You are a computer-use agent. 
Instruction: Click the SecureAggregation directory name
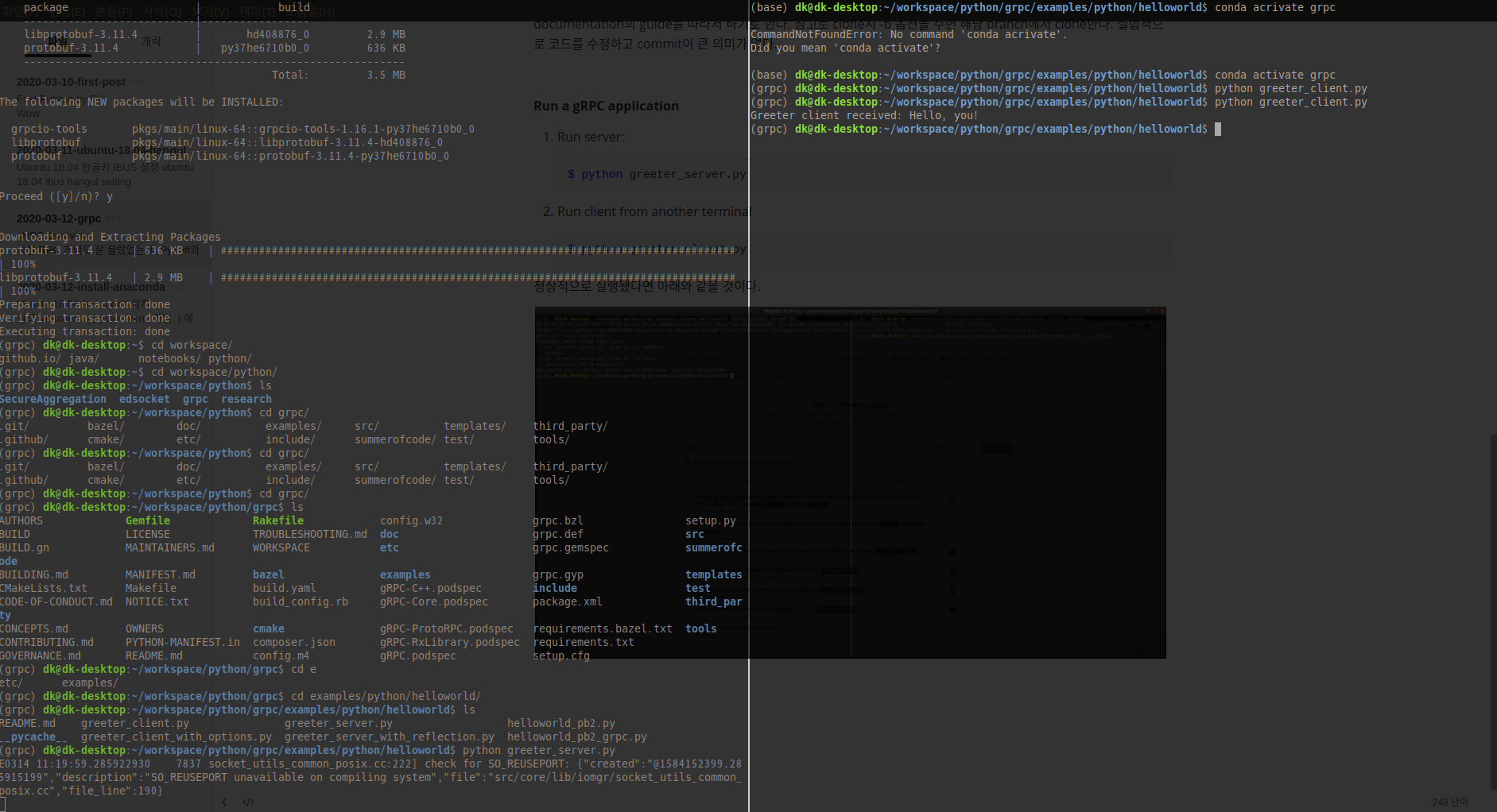[x=53, y=399]
